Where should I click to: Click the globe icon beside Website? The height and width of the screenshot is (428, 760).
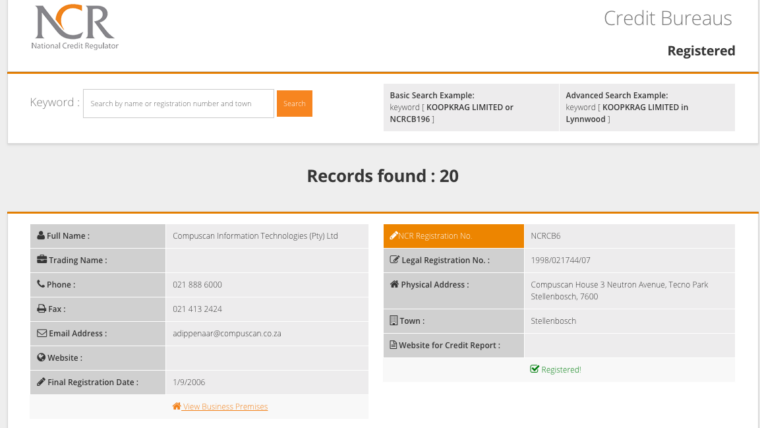[41, 357]
